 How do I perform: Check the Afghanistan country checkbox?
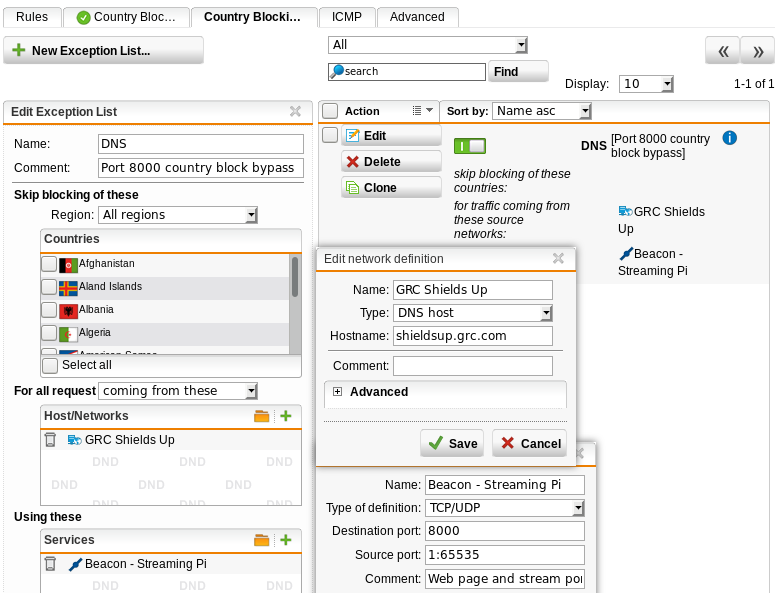click(49, 264)
